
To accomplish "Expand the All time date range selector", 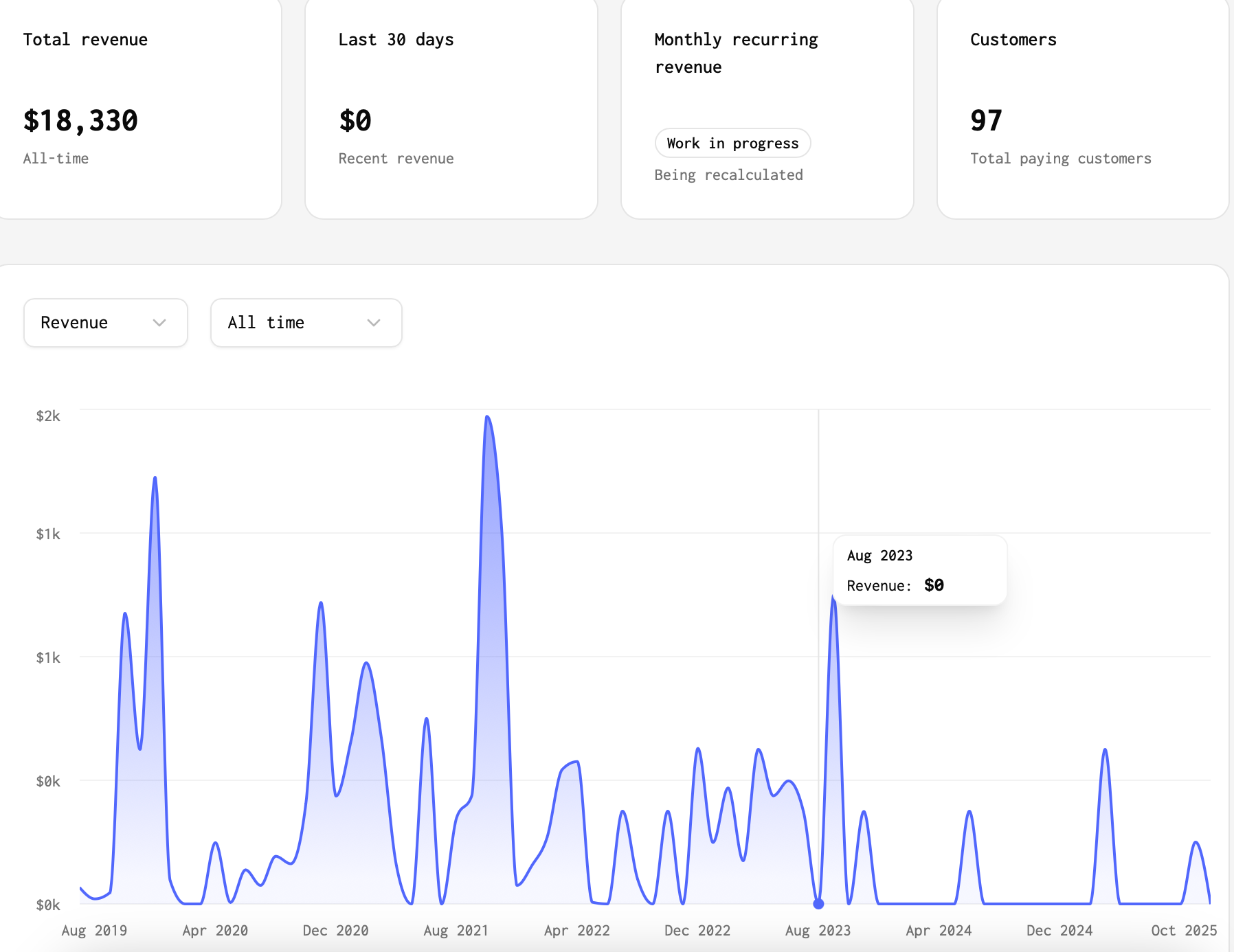I will click(306, 323).
